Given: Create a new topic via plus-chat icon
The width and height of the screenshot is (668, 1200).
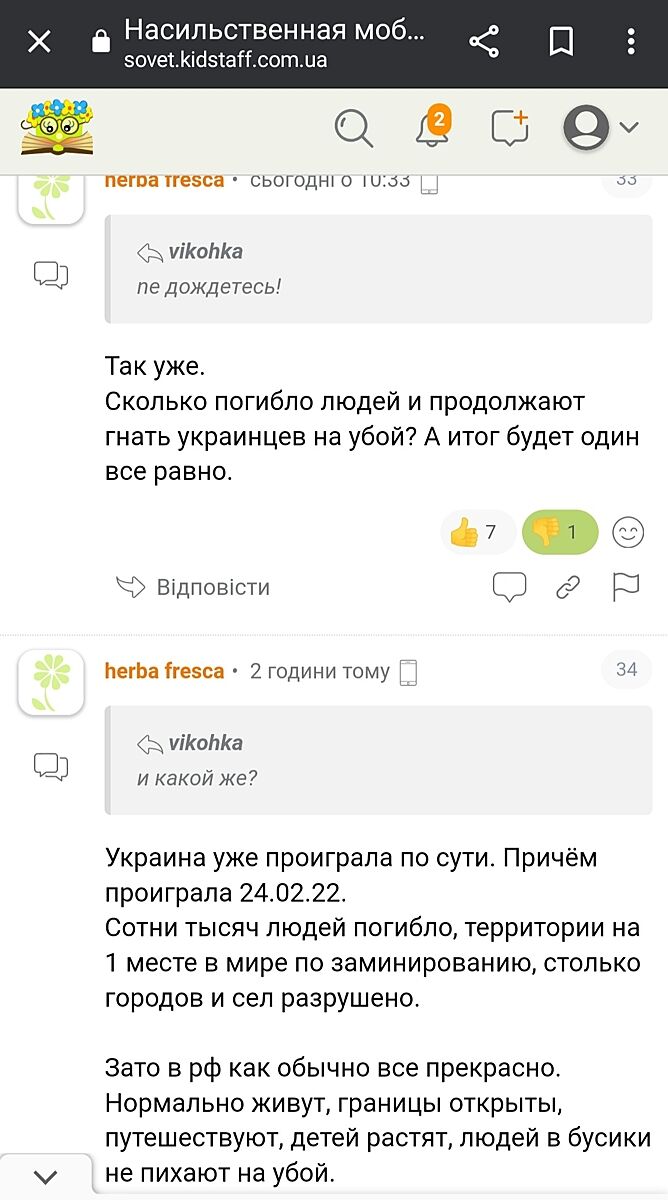Looking at the screenshot, I should (510, 128).
